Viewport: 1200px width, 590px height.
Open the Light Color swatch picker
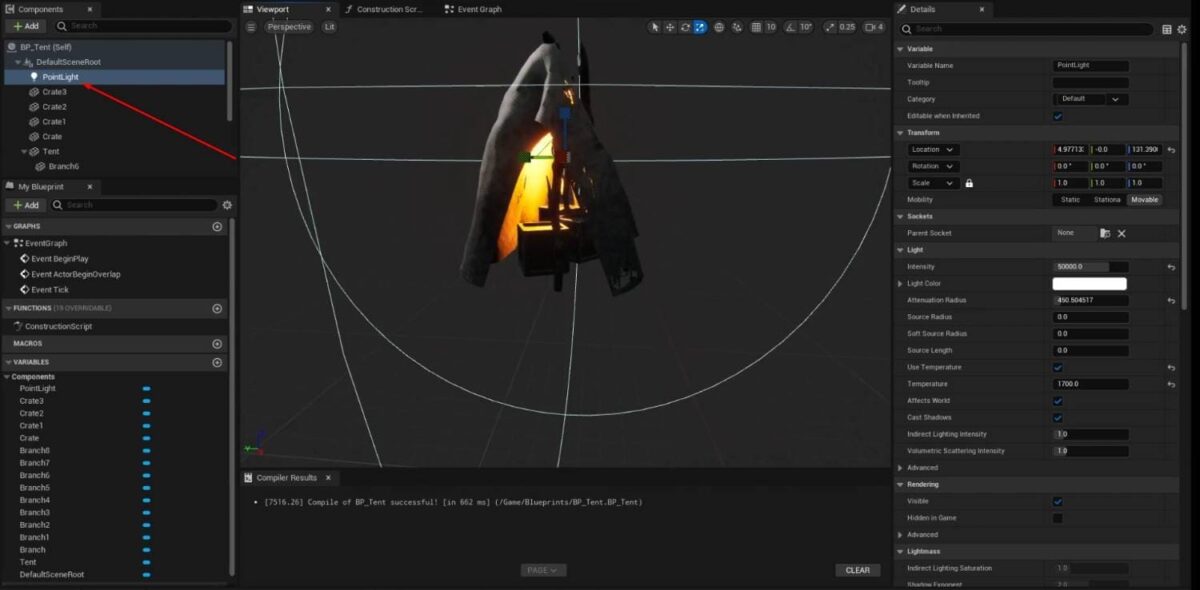pos(1090,283)
